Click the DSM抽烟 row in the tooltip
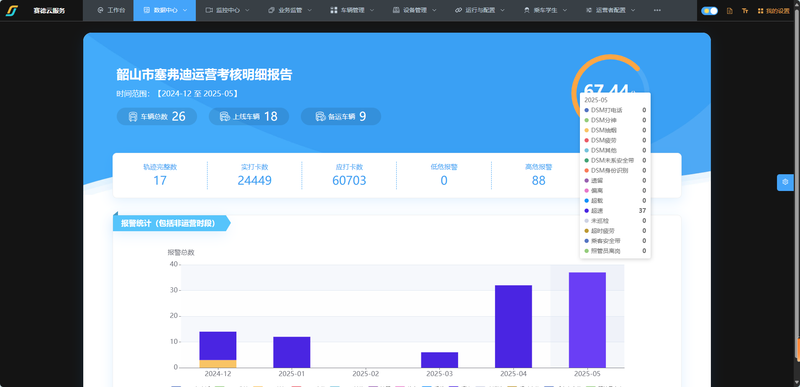800x387 pixels. (x=615, y=130)
